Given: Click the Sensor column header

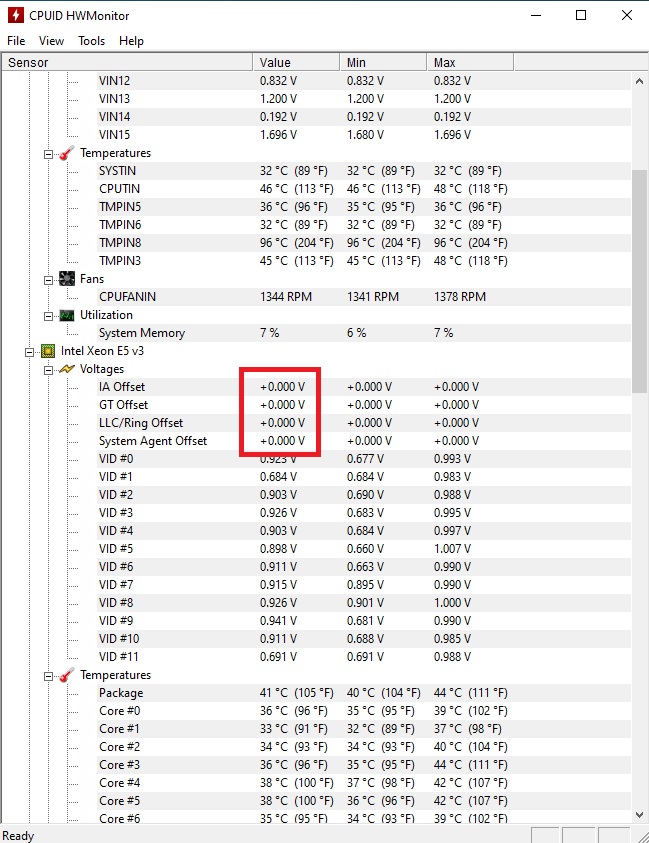Looking at the screenshot, I should pos(125,62).
